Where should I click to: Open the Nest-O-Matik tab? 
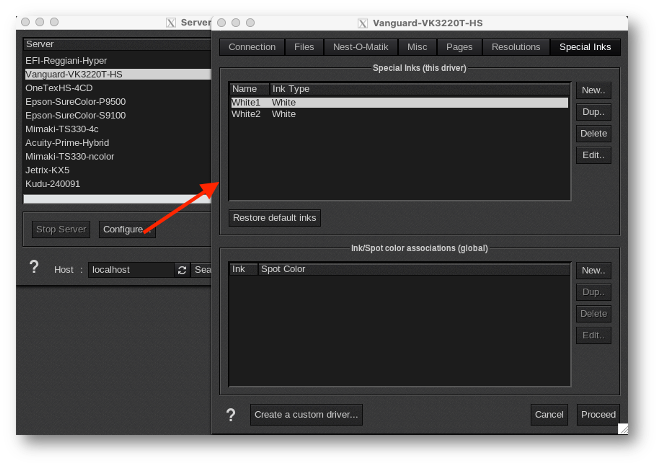[361, 47]
